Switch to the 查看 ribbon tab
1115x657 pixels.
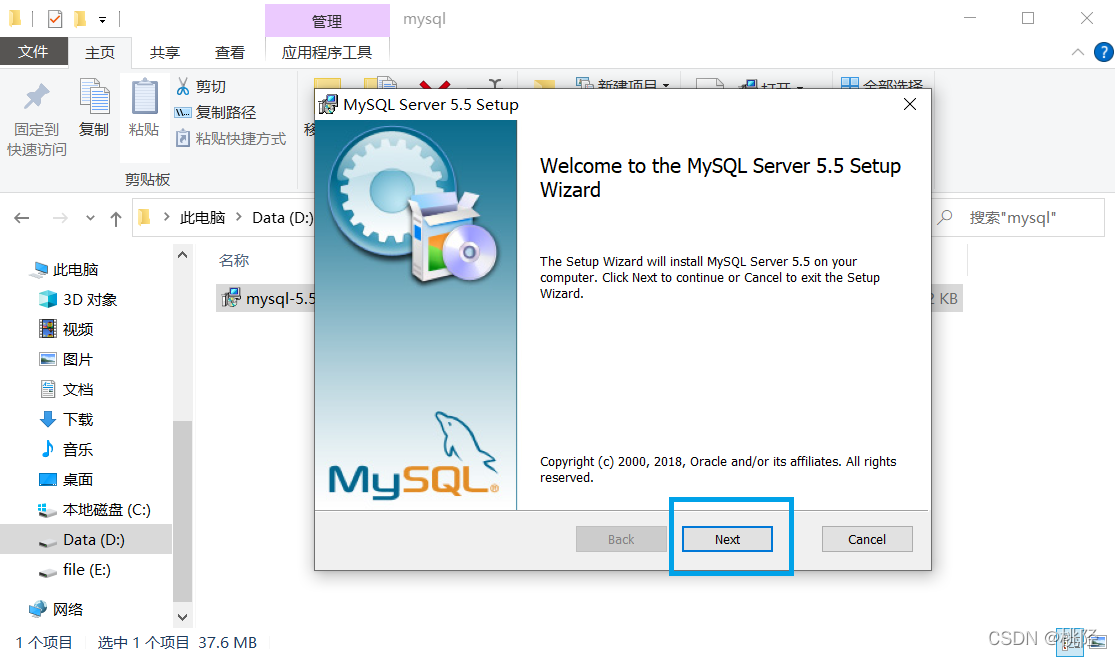(230, 53)
